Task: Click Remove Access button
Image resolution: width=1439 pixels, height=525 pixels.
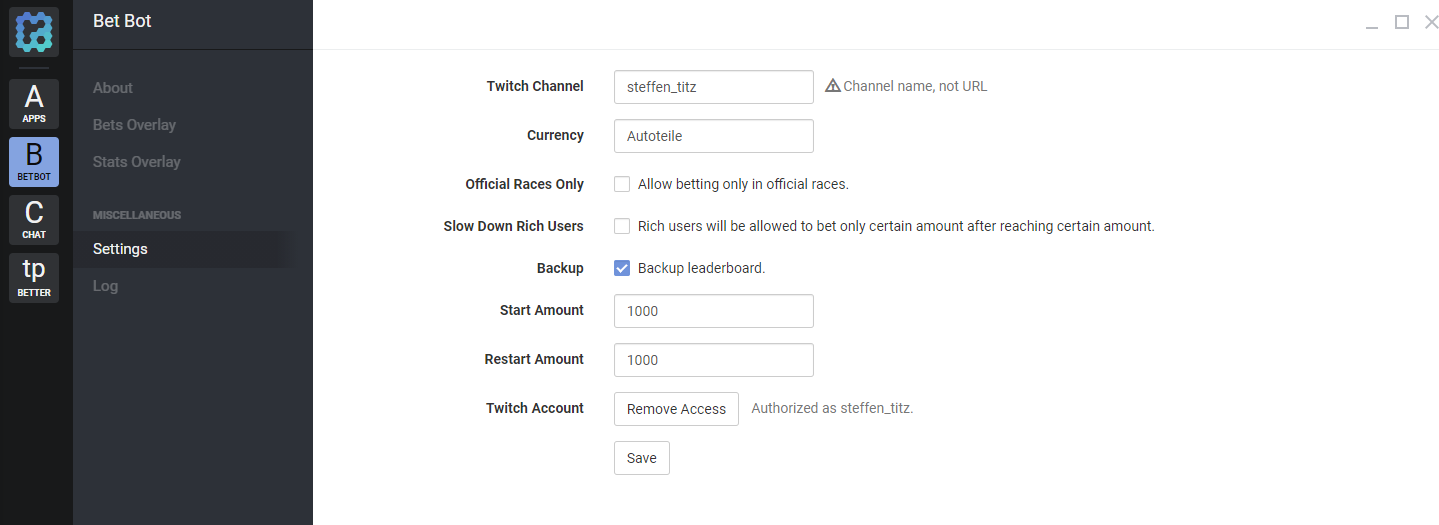Action: (x=676, y=409)
